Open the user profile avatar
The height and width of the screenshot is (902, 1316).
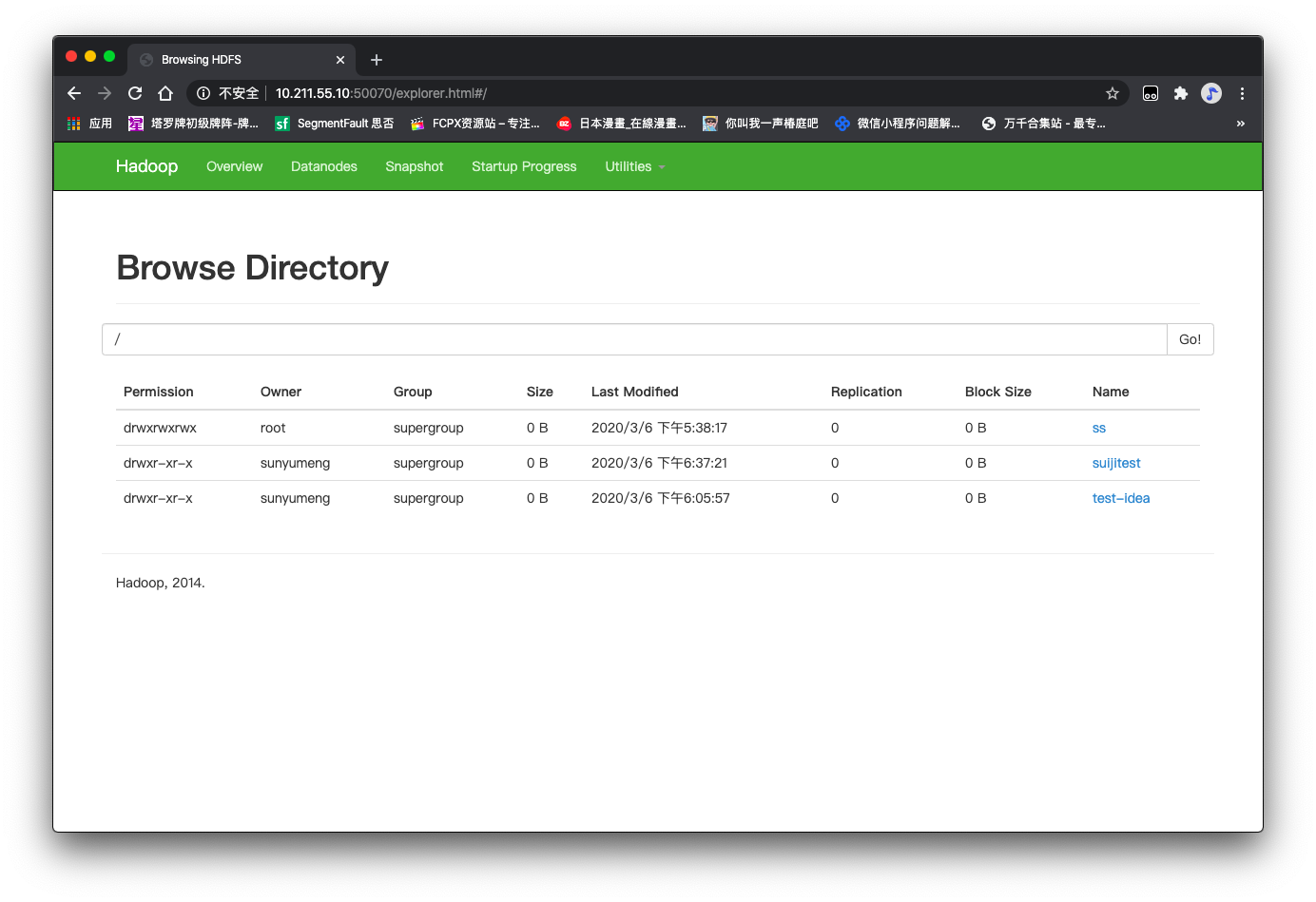click(x=1211, y=93)
